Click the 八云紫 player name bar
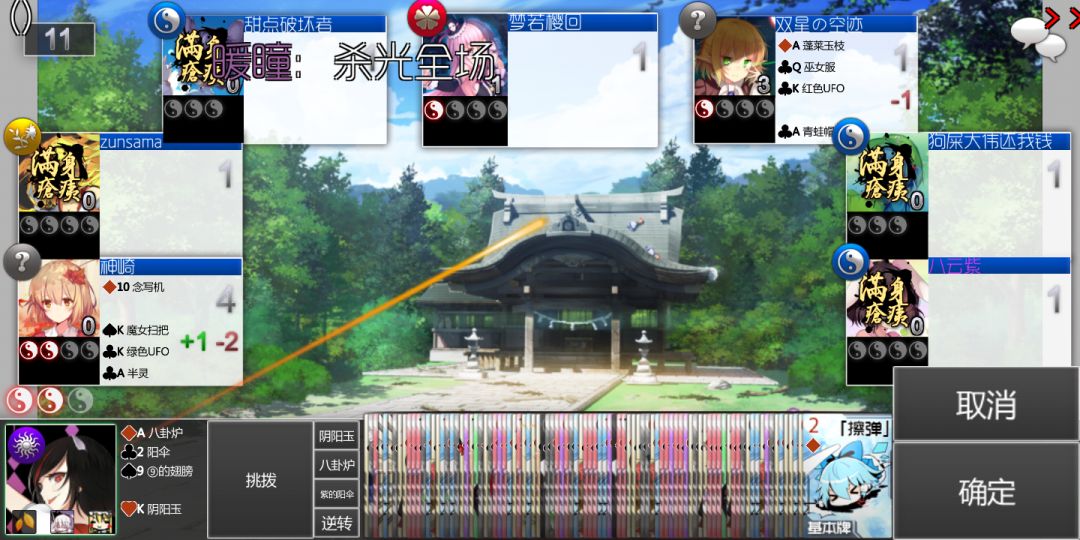Screen dimensions: 1080x540 click(x=999, y=265)
